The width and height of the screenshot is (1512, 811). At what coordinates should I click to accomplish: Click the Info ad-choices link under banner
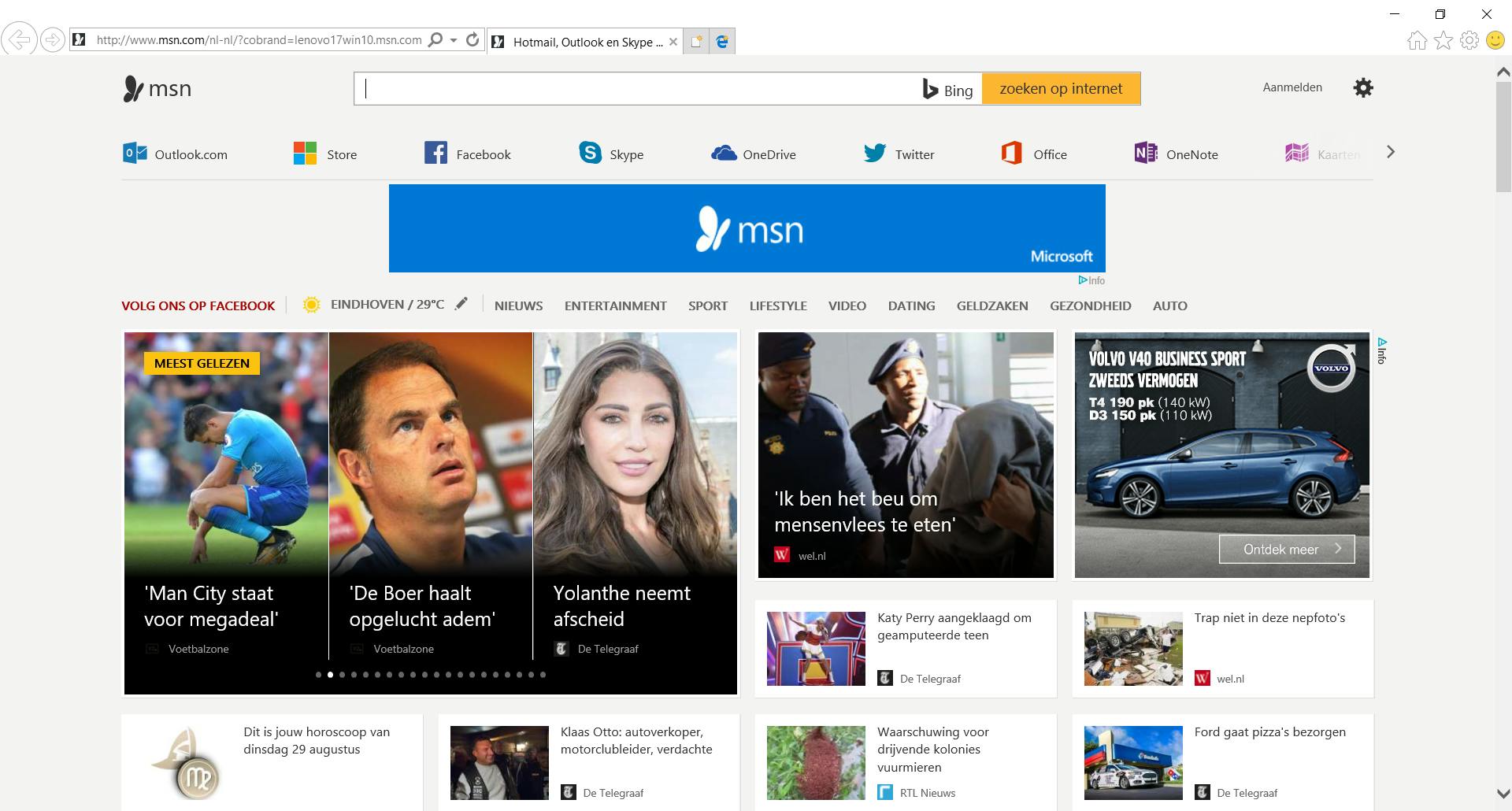pyautogui.click(x=1091, y=280)
